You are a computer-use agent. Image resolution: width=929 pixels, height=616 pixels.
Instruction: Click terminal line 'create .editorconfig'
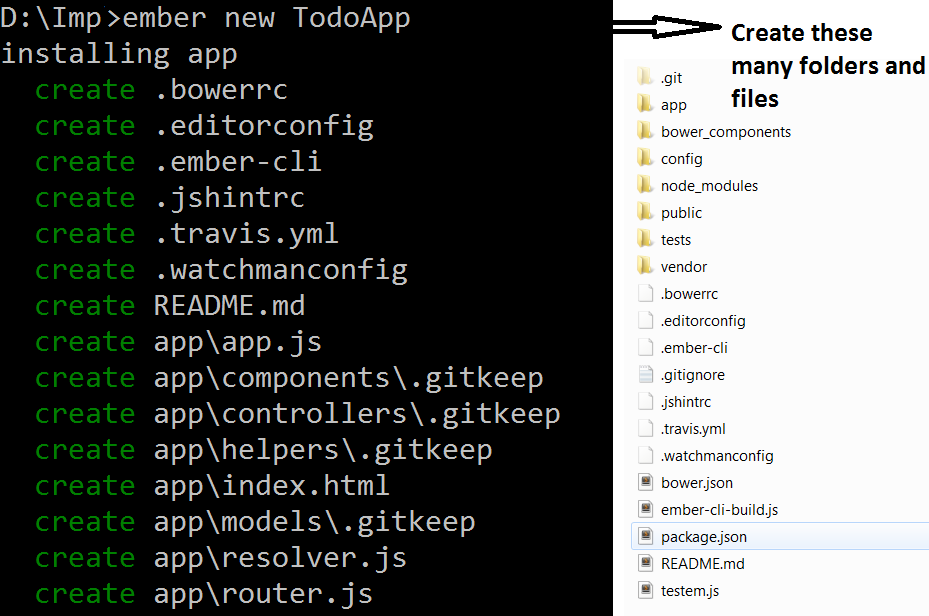coord(204,127)
